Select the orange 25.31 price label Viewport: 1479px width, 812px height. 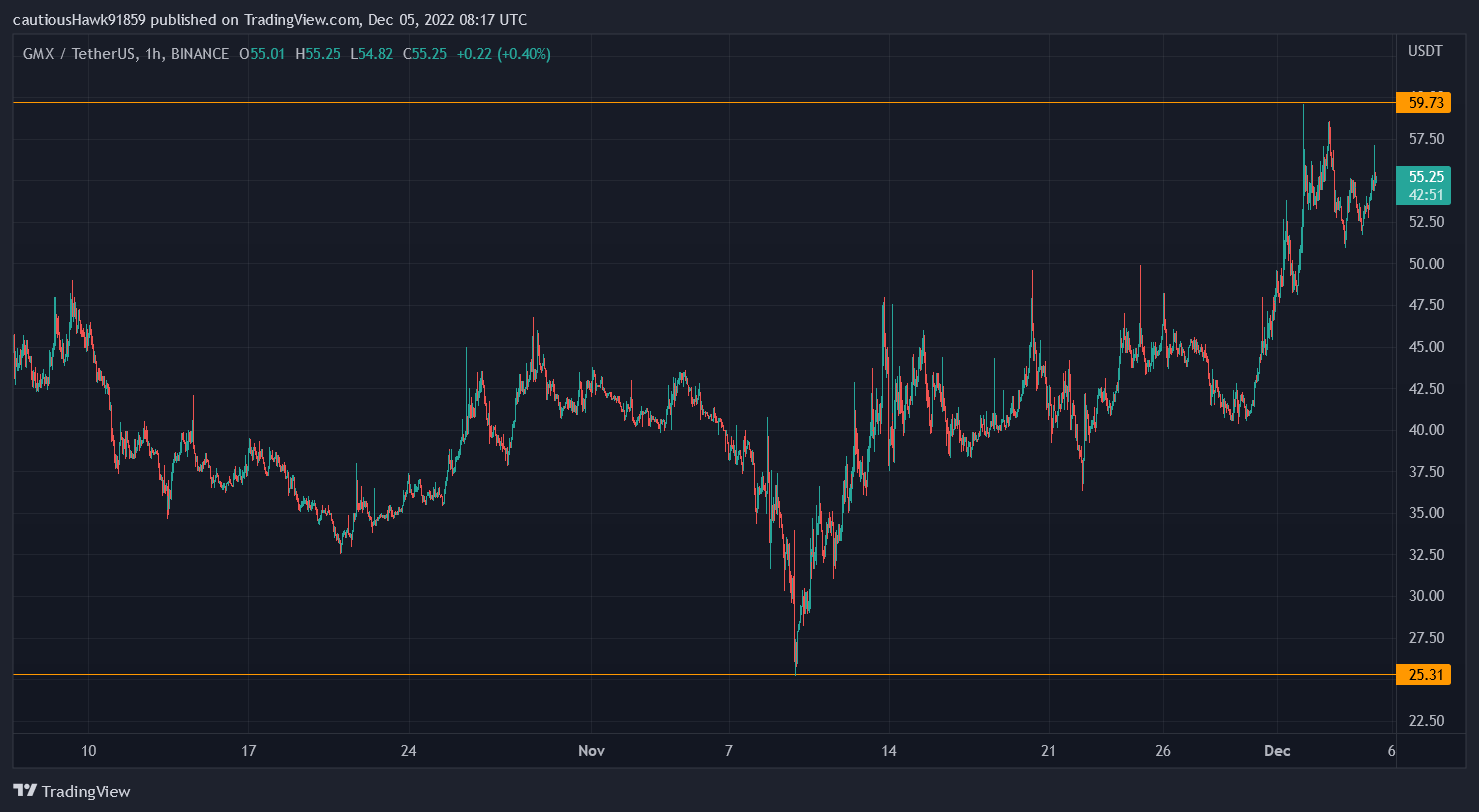point(1425,675)
